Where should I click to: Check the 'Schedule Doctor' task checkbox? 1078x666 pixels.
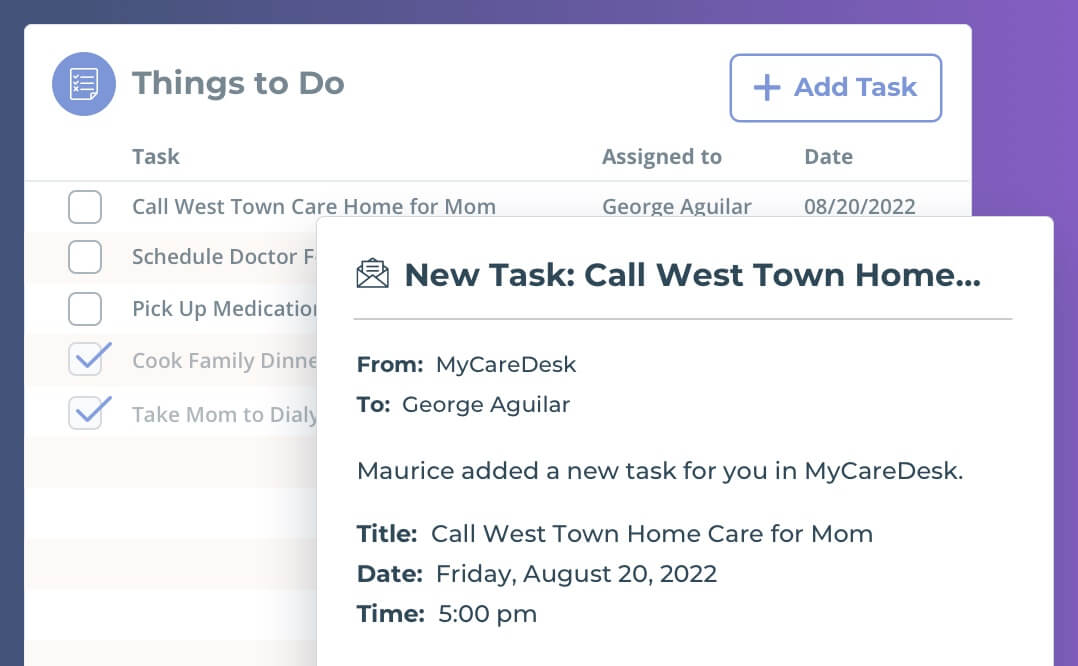pos(85,257)
